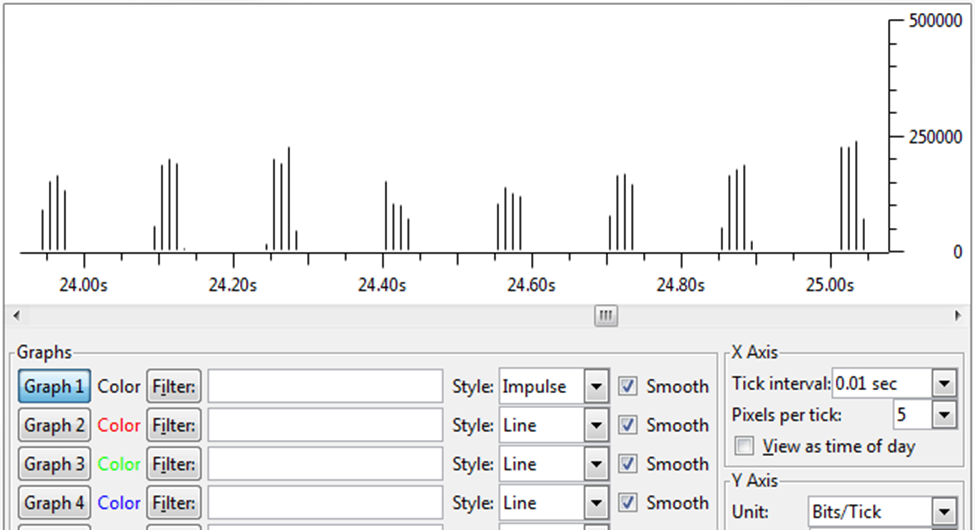Click the right scroll arrow under the graph

pos(958,315)
